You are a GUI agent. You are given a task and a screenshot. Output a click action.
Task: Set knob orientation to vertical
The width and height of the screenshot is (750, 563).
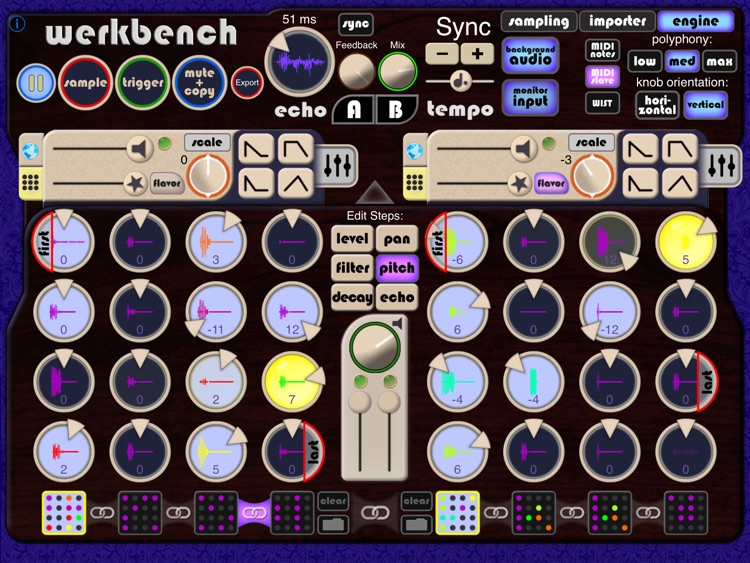pyautogui.click(x=706, y=105)
